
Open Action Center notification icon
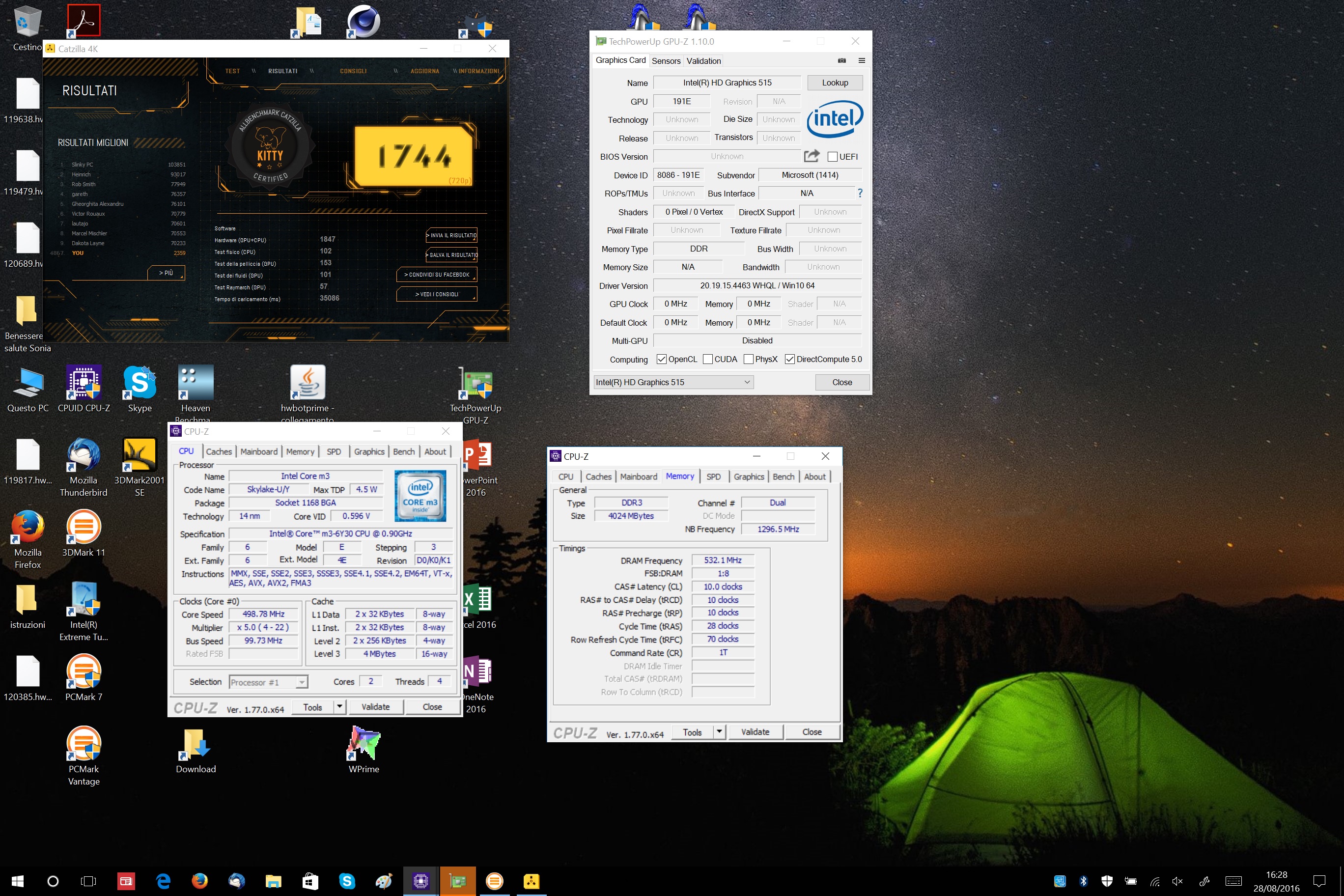pyautogui.click(x=1319, y=881)
